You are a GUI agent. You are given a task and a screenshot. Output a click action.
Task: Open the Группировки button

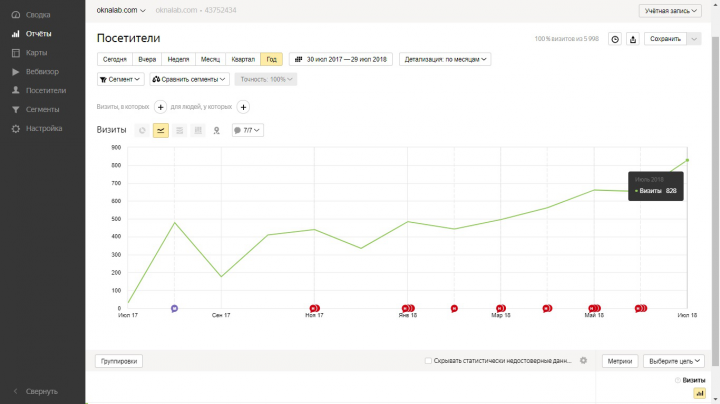click(x=119, y=361)
